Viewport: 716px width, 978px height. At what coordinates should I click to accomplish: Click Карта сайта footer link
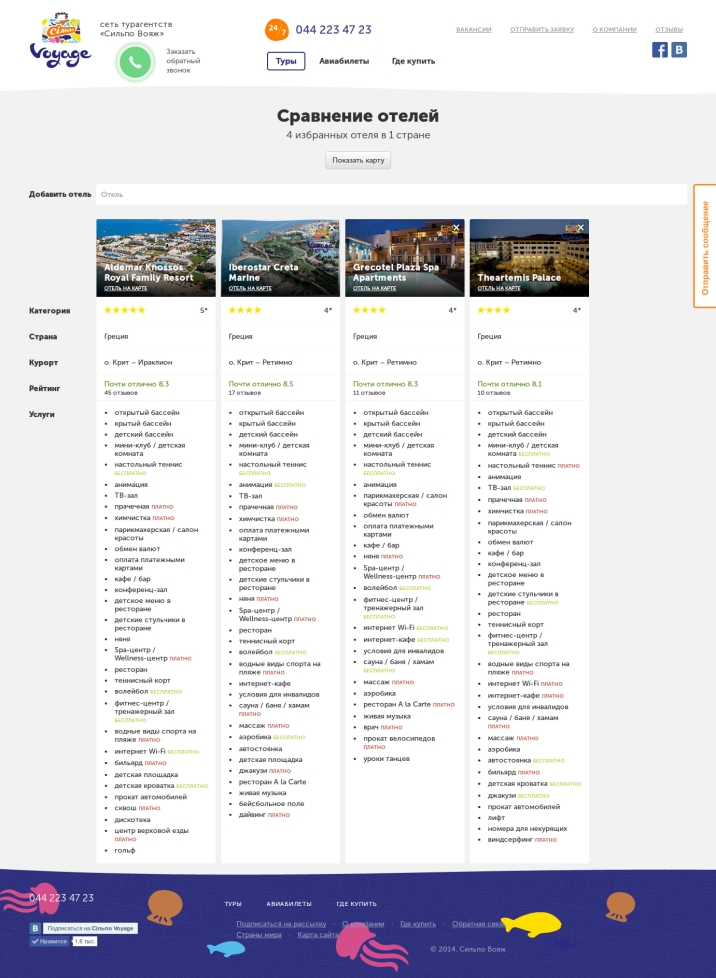(x=317, y=934)
